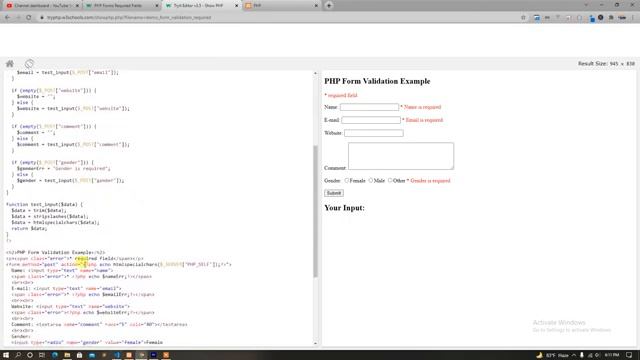Click inside the Comment textarea
Viewport: 640px width, 360px height.
(401, 156)
